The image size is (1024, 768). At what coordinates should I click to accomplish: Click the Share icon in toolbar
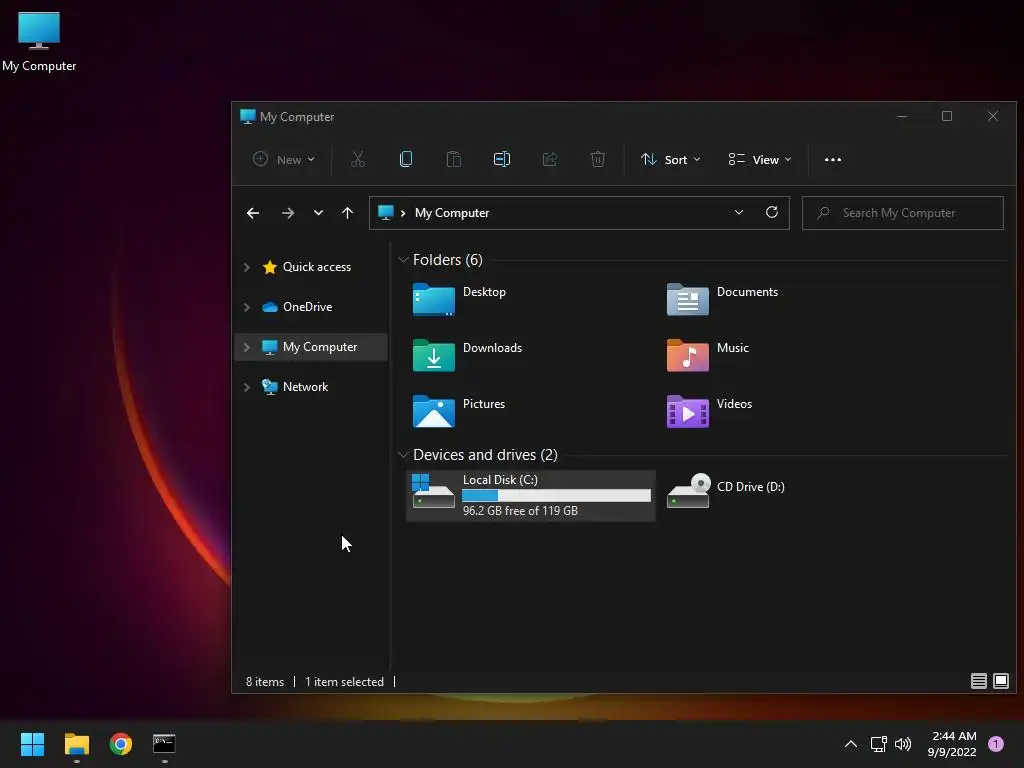pyautogui.click(x=550, y=159)
